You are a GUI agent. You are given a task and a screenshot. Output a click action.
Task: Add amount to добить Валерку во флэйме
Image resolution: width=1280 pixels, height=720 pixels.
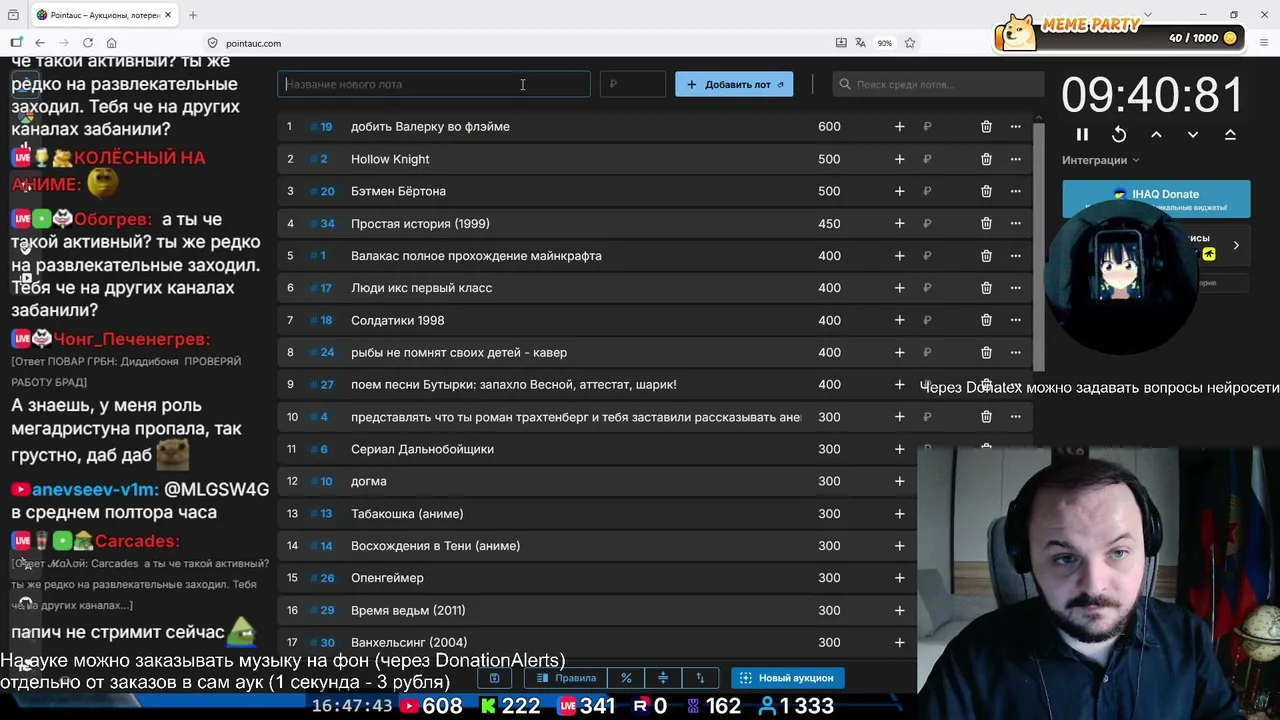(x=899, y=126)
